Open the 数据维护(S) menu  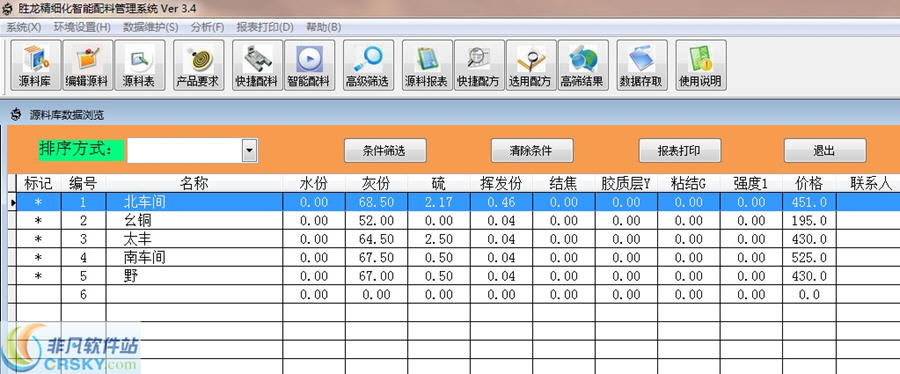click(150, 27)
